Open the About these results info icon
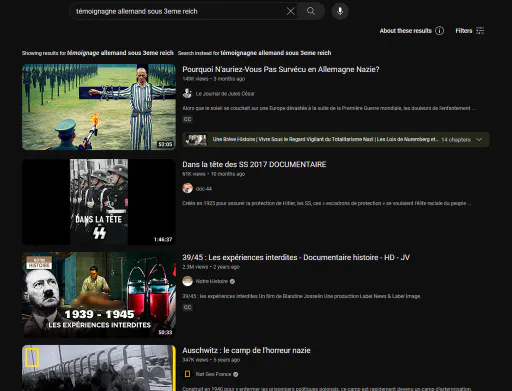Image resolution: width=512 pixels, height=391 pixels. click(440, 31)
